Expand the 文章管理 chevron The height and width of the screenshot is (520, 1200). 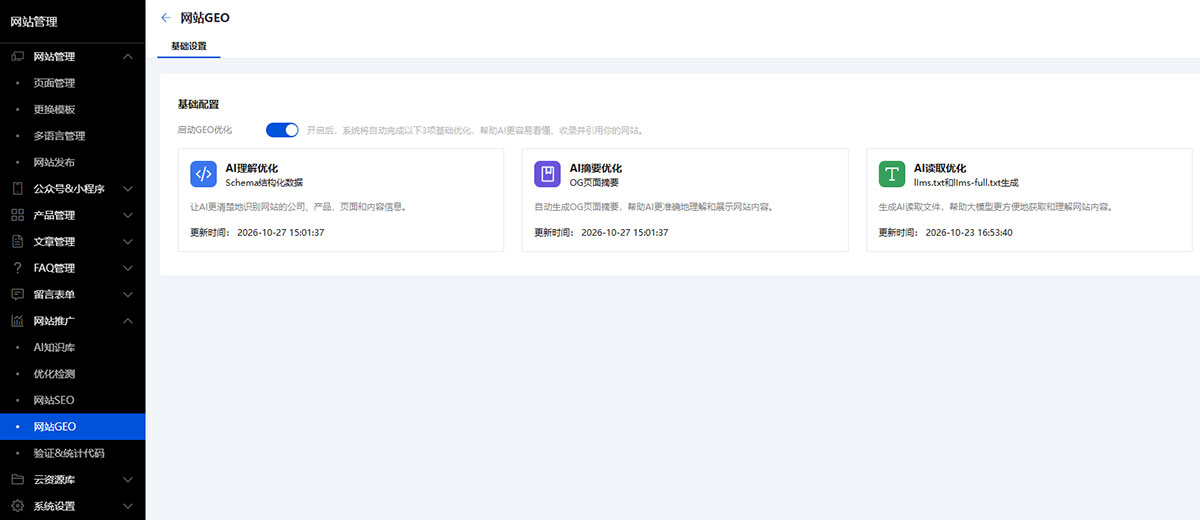pos(127,242)
